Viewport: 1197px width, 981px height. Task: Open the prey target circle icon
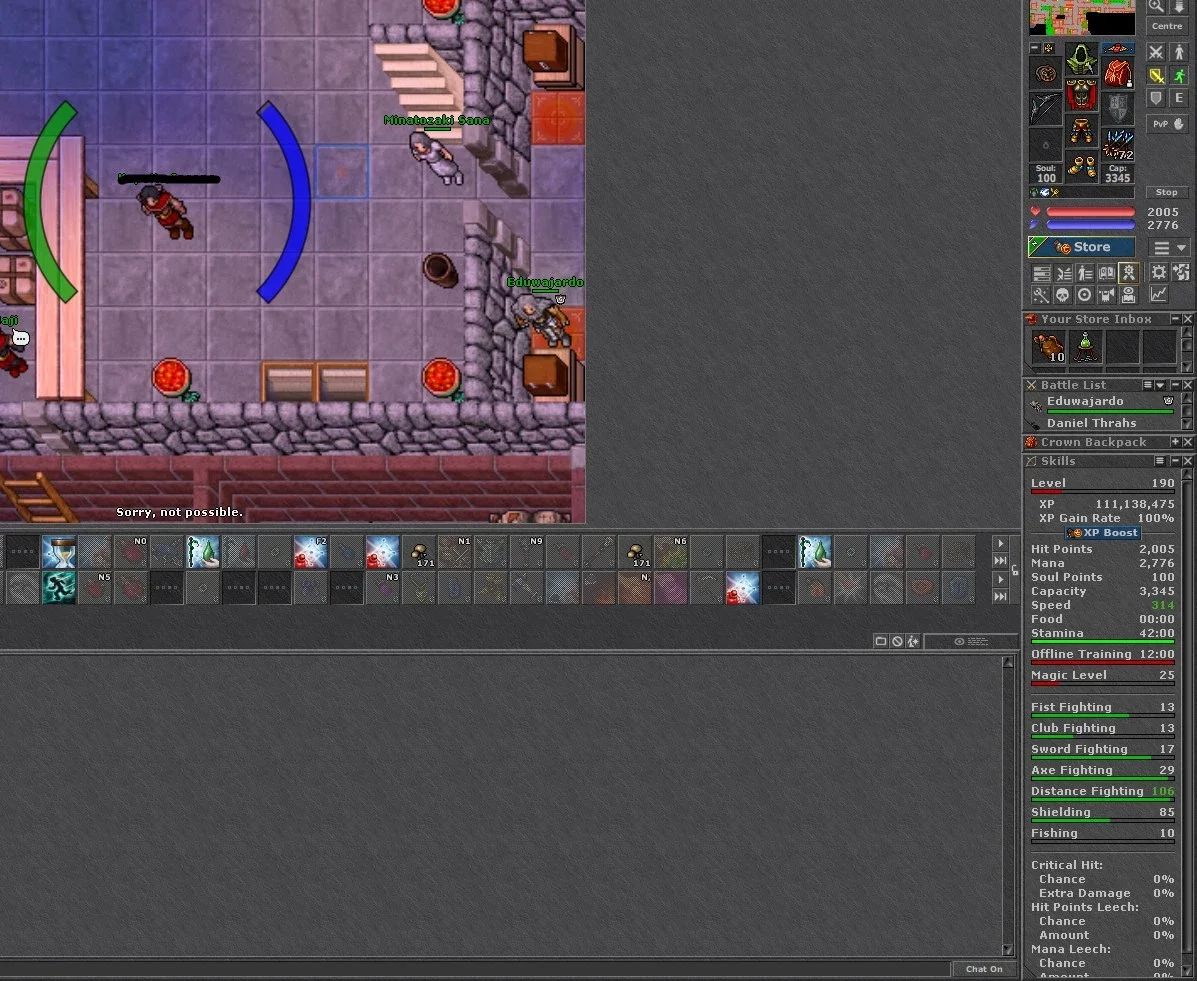pos(1085,295)
